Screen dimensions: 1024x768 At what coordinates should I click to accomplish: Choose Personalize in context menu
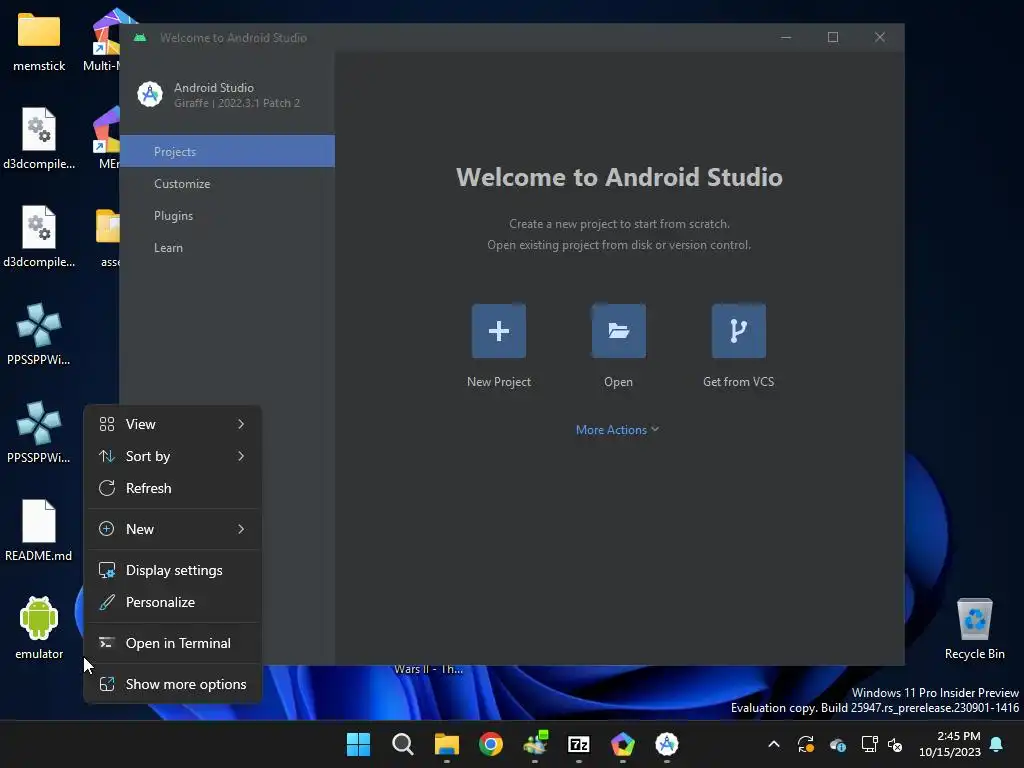[173, 602]
